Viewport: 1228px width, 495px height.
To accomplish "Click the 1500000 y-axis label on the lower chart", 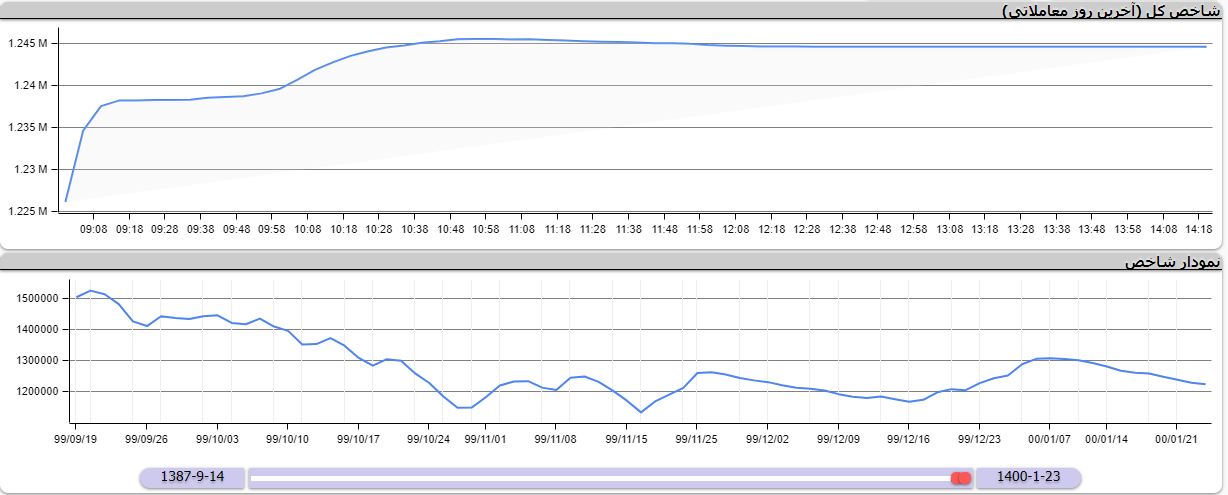I will [x=37, y=298].
